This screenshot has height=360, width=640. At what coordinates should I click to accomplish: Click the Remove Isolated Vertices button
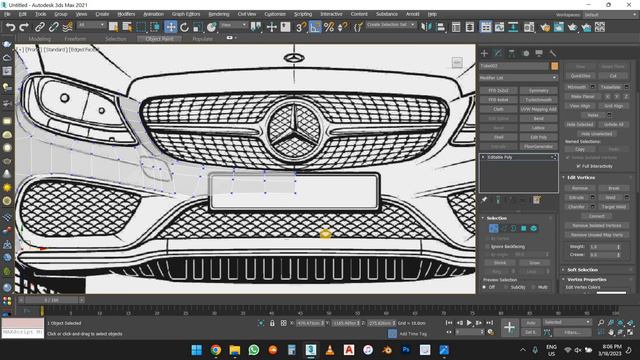pos(596,226)
